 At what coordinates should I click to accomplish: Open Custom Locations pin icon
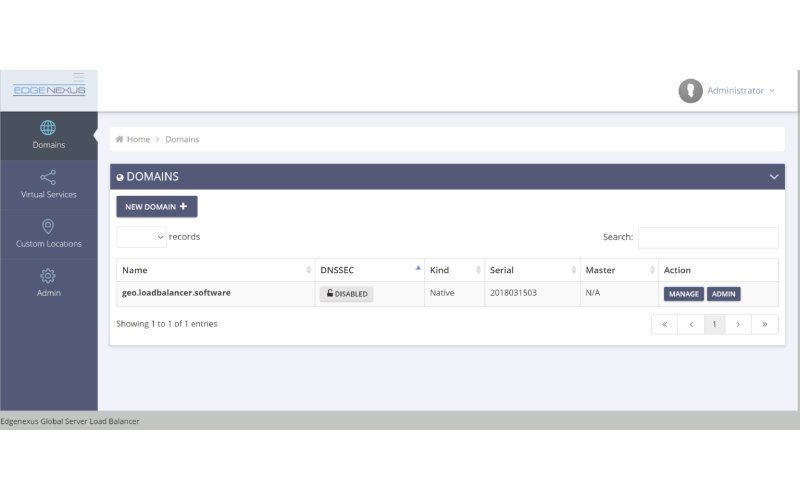[x=48, y=227]
